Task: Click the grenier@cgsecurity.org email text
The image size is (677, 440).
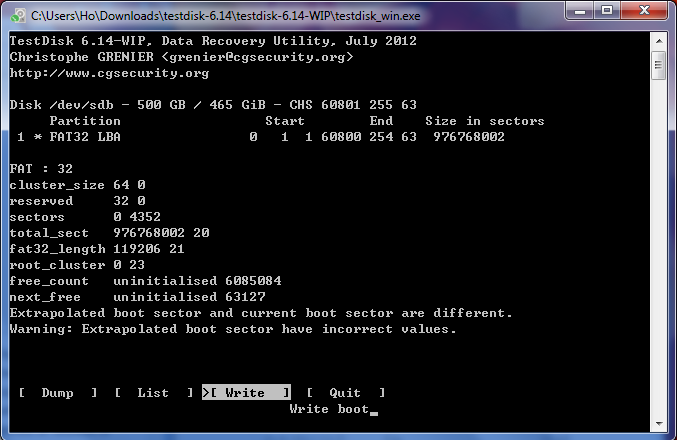Action: (x=257, y=57)
